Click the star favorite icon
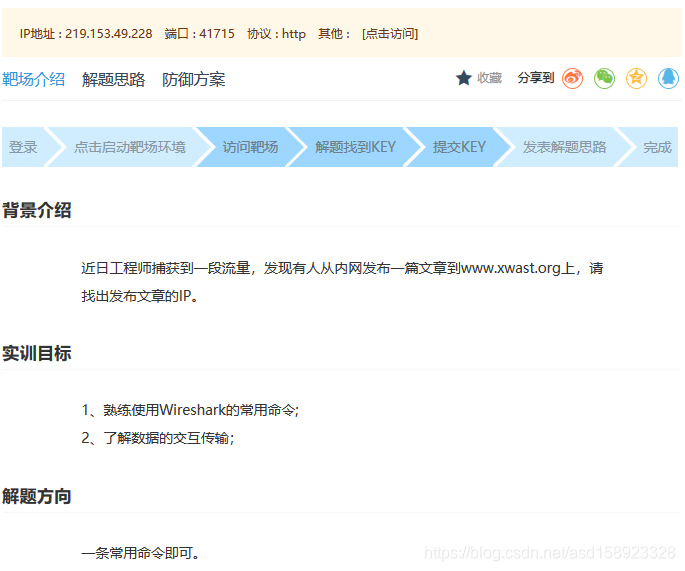The image size is (685, 571). click(464, 78)
